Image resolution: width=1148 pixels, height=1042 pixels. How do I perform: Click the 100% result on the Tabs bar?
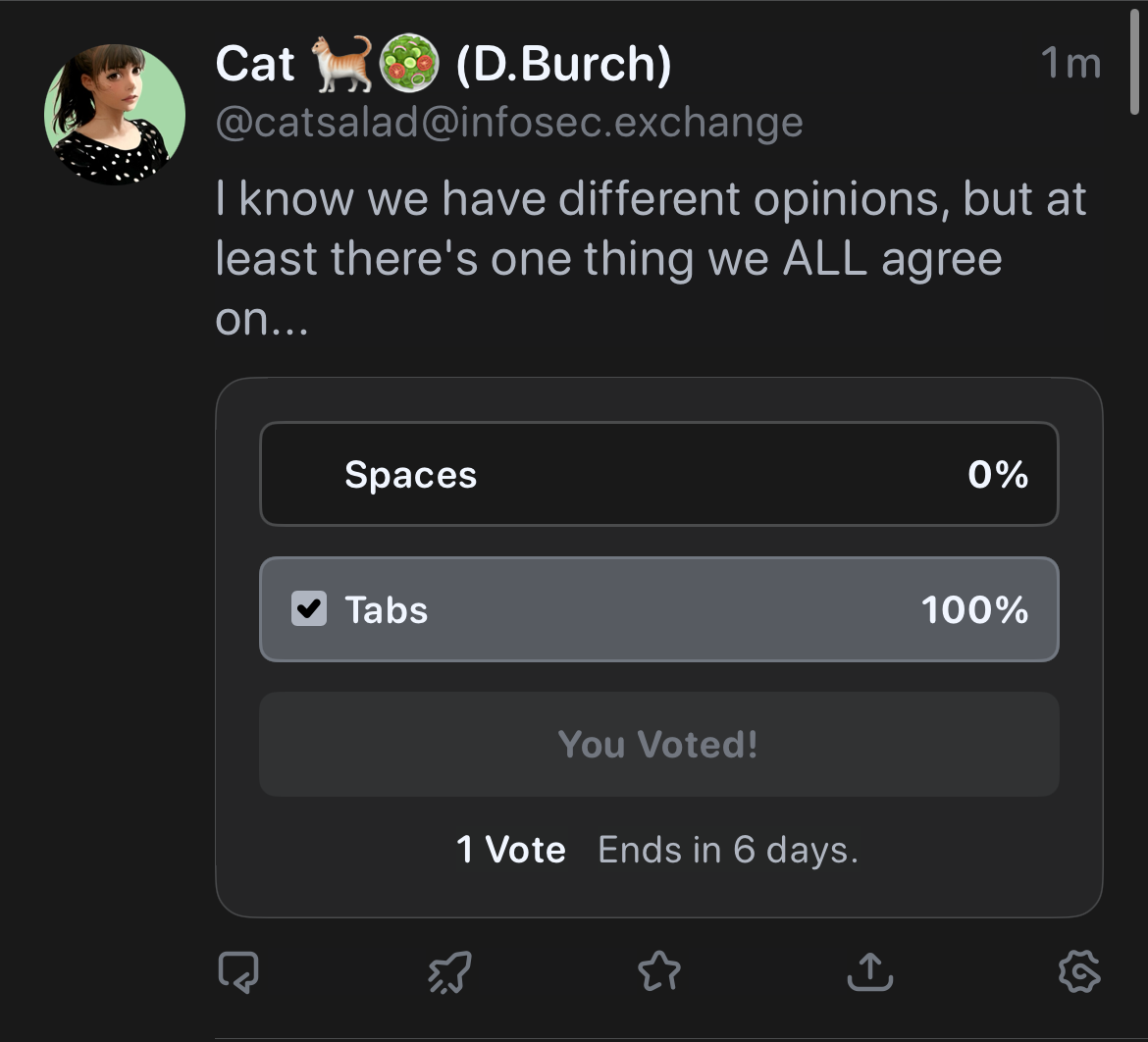tap(974, 609)
